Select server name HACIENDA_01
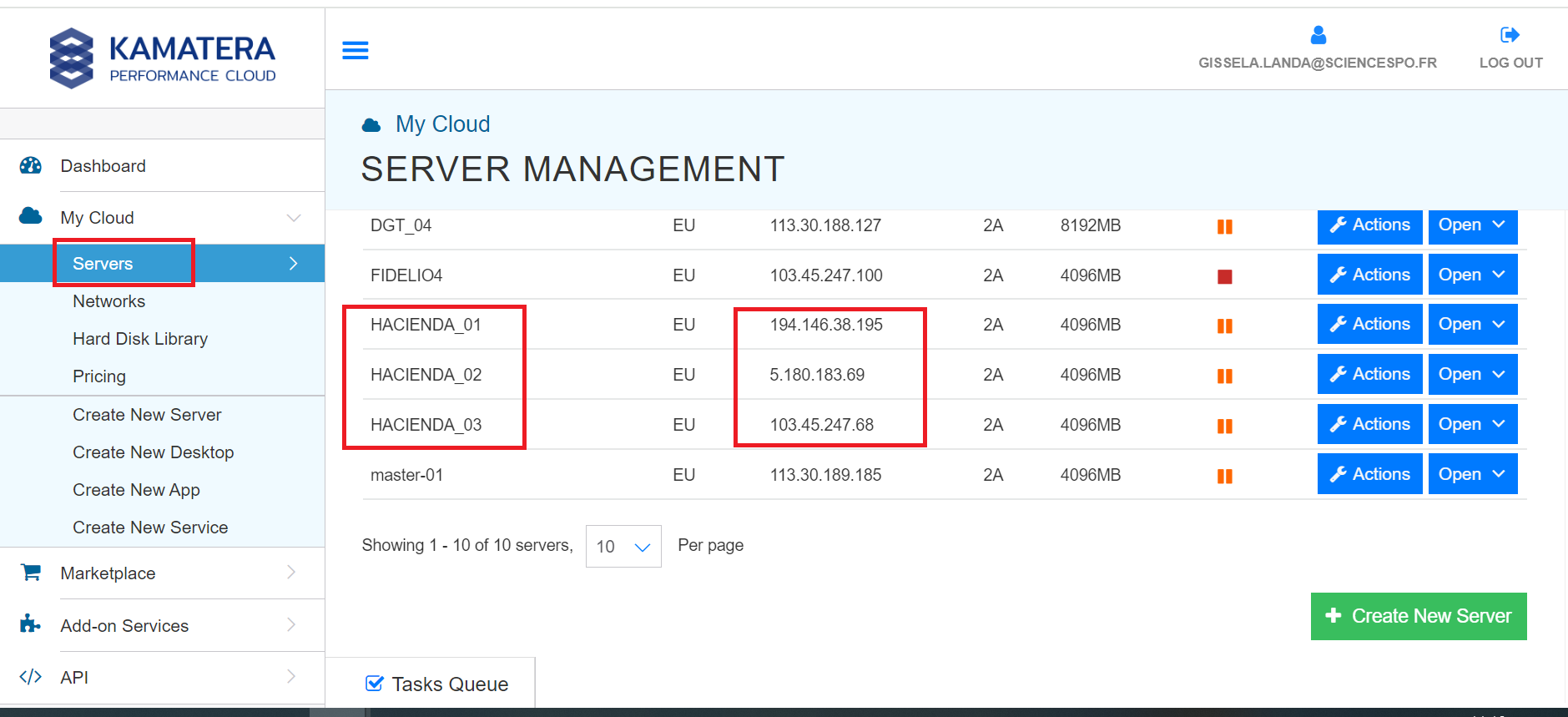This screenshot has width=1568, height=717. pyautogui.click(x=426, y=325)
